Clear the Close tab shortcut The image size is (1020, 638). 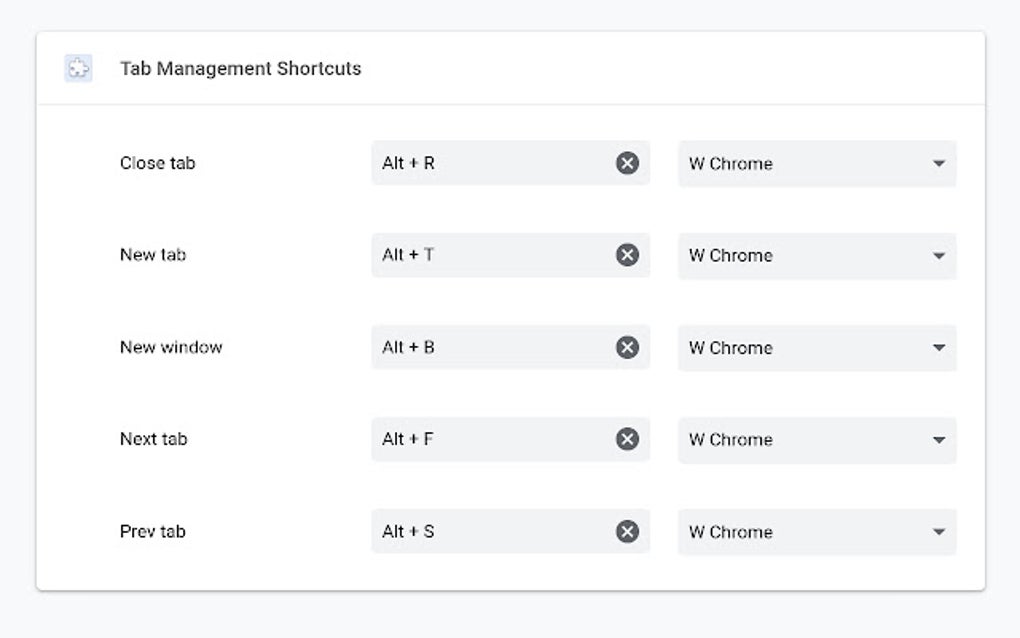coord(627,163)
